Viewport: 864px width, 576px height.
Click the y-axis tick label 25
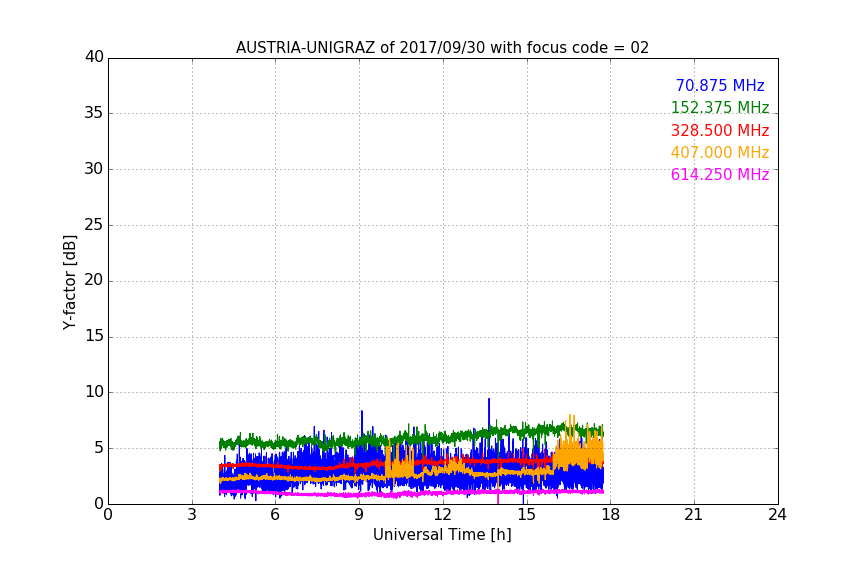(x=94, y=224)
